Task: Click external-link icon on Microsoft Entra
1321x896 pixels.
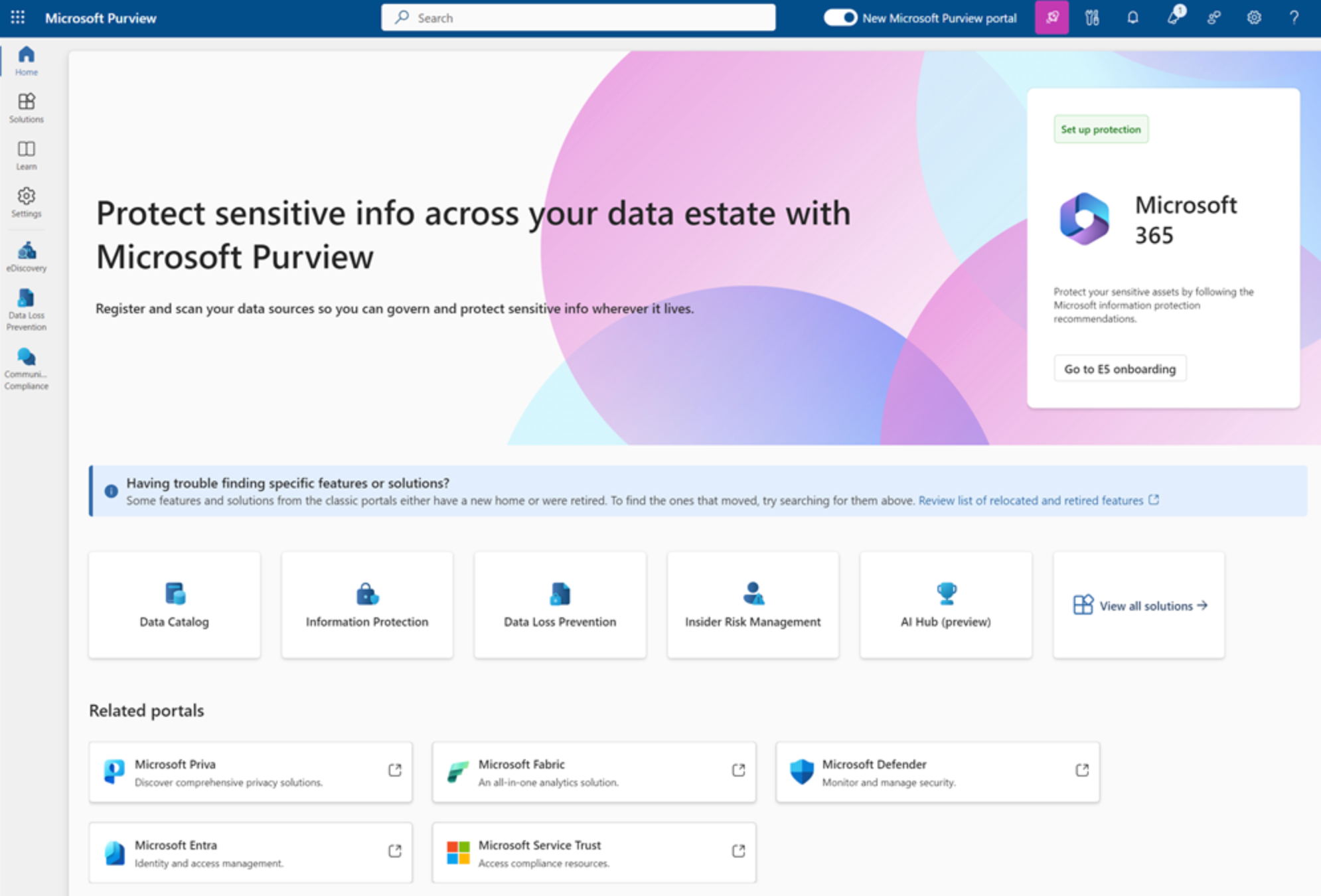Action: tap(395, 851)
